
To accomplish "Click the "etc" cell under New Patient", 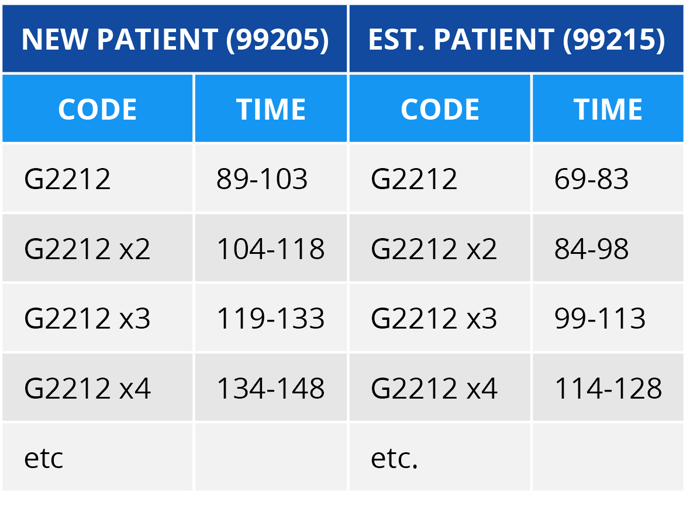I will (x=44, y=458).
